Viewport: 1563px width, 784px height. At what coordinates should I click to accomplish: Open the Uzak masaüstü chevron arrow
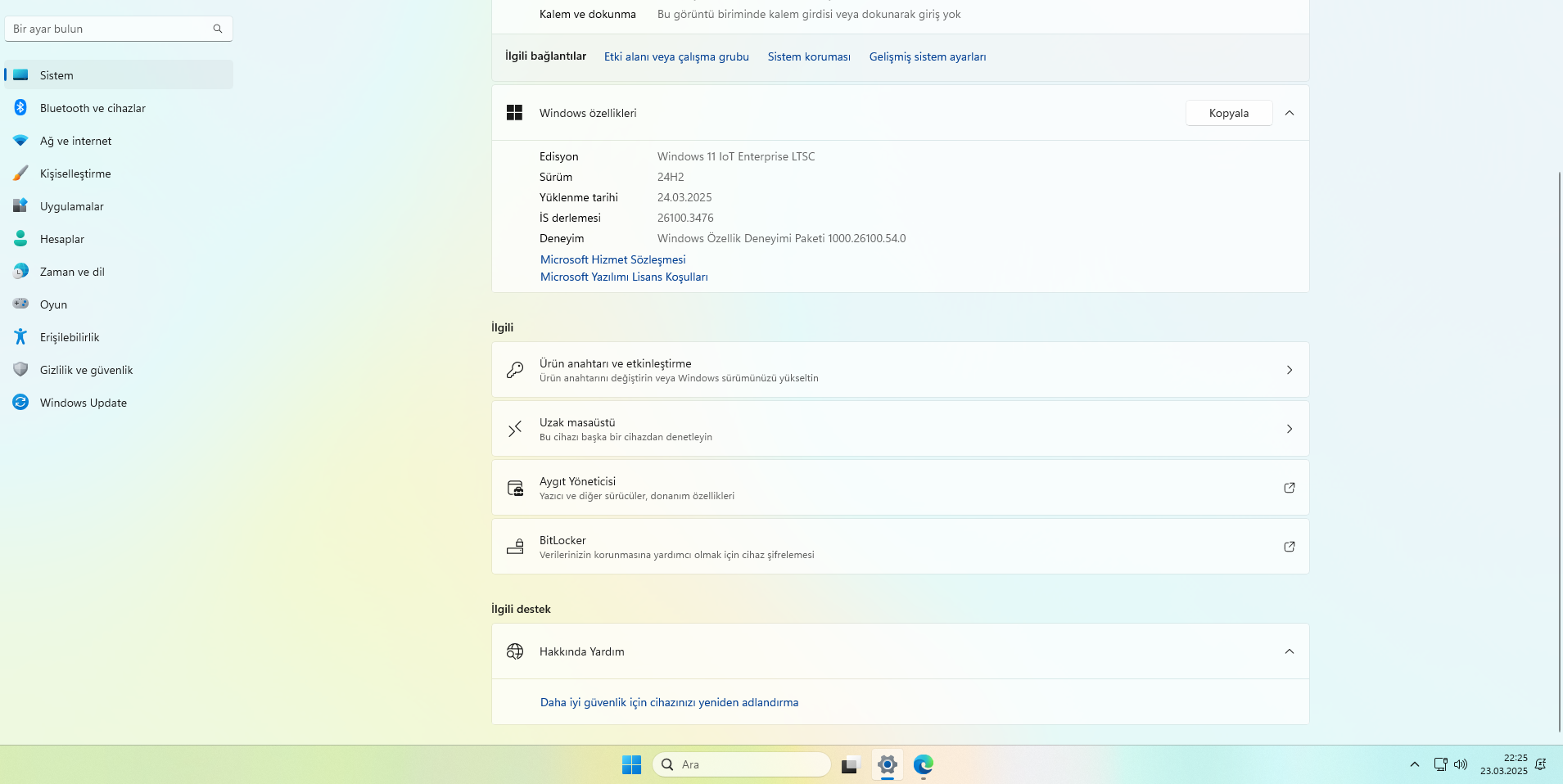pyautogui.click(x=1290, y=429)
